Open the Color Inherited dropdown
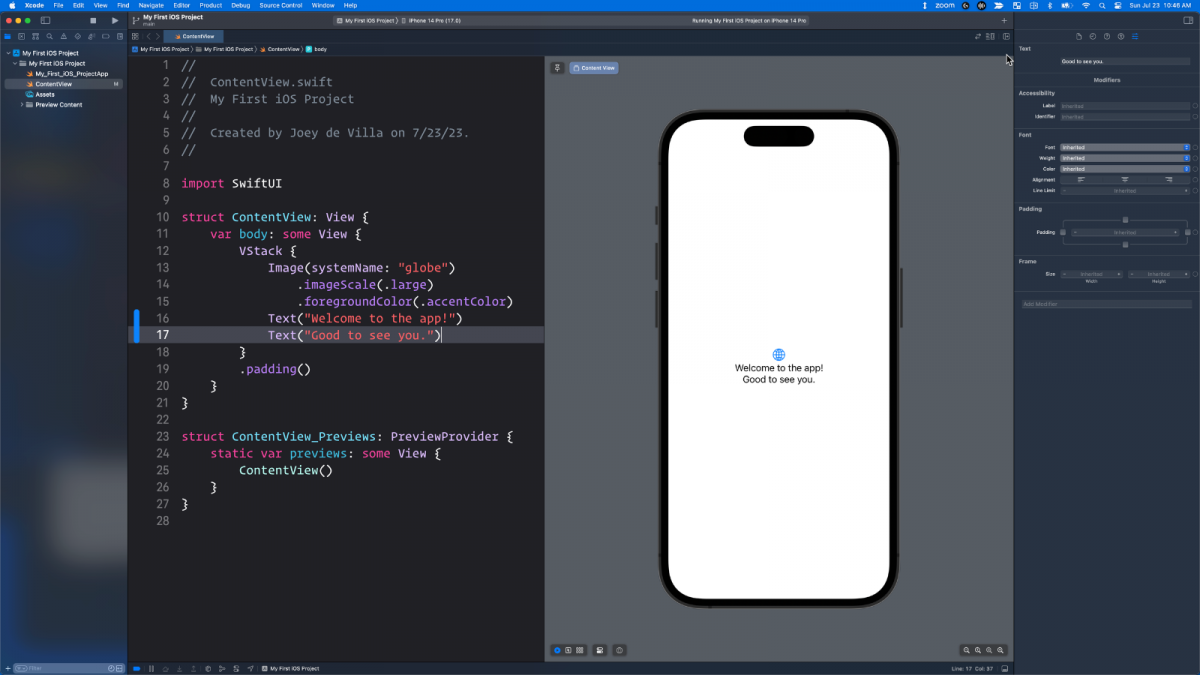This screenshot has height=675, width=1200. coord(1122,169)
